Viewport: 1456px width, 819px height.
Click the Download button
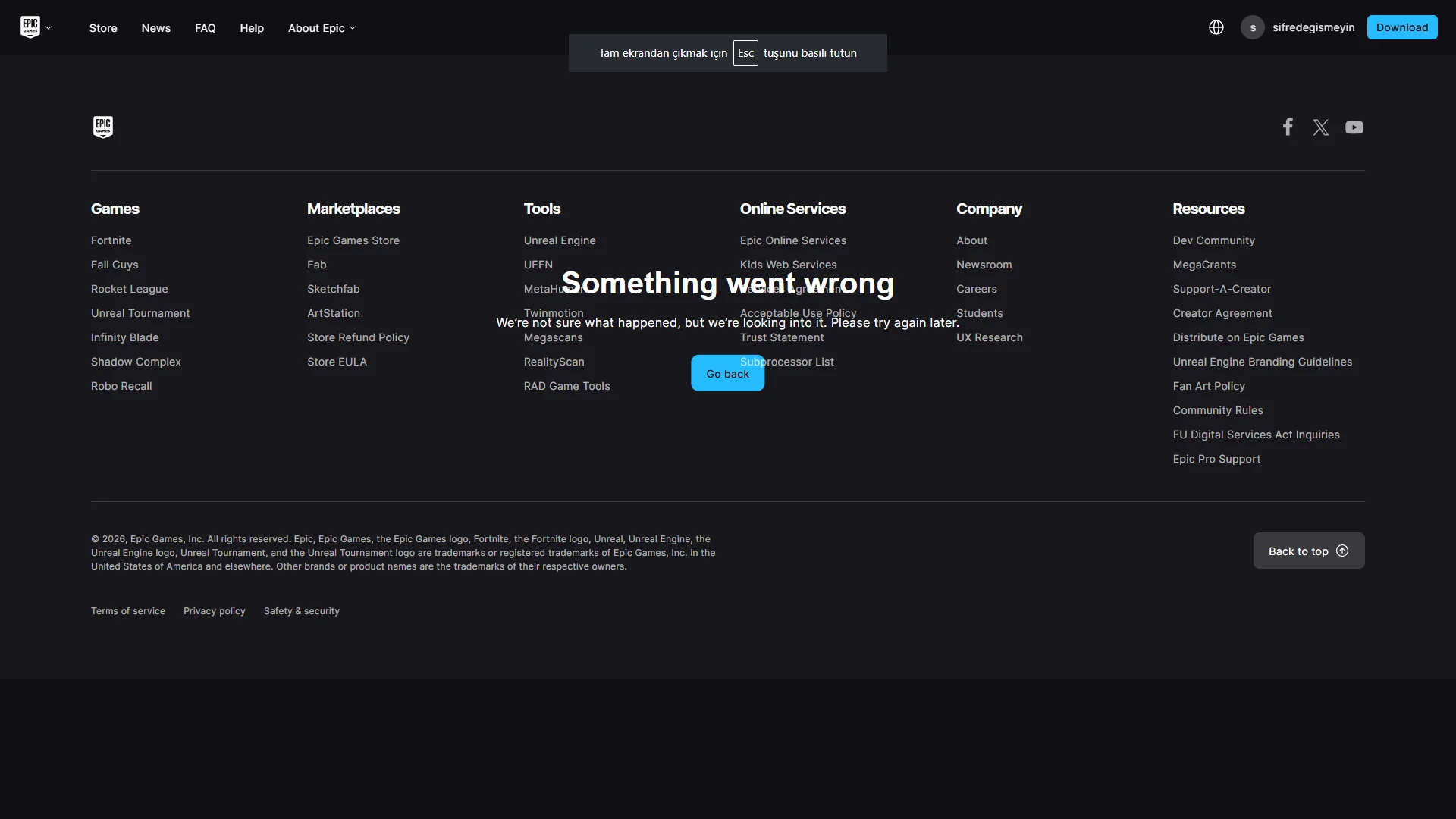[x=1401, y=27]
